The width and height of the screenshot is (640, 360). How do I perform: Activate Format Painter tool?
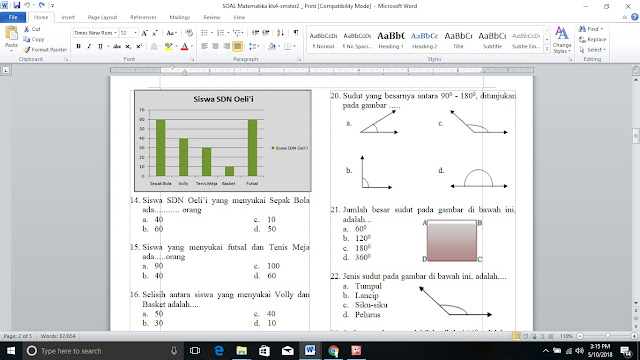coord(45,49)
